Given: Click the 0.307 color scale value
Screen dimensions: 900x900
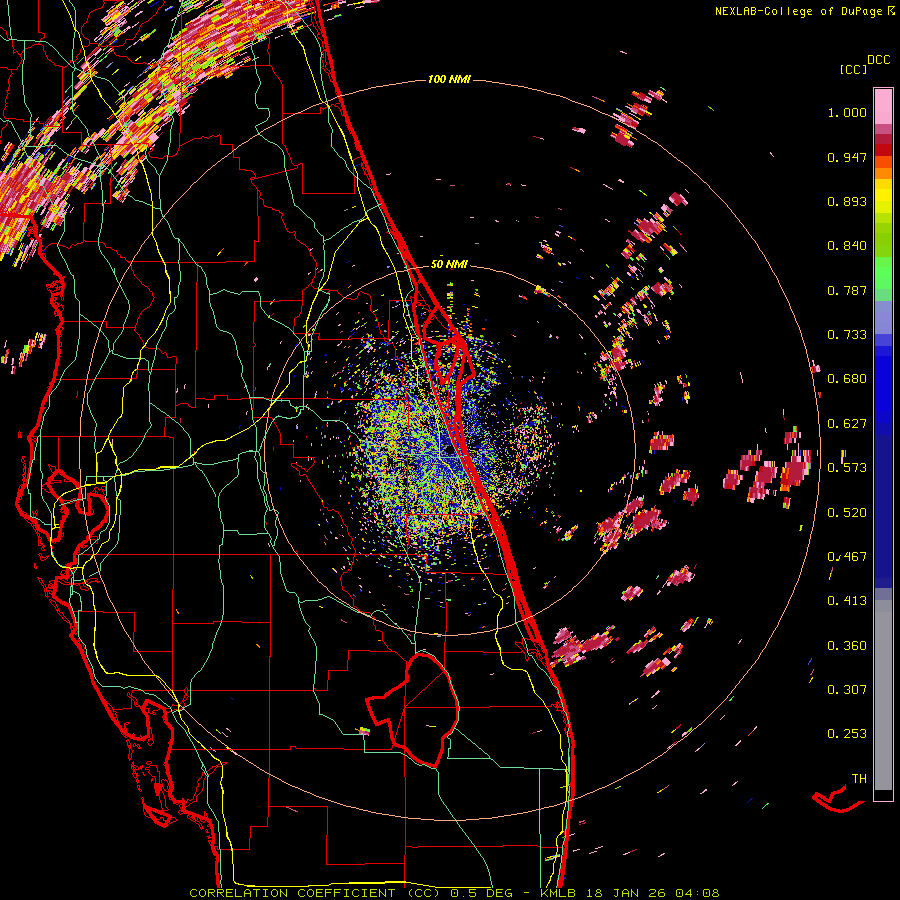Looking at the screenshot, I should click(x=847, y=689).
